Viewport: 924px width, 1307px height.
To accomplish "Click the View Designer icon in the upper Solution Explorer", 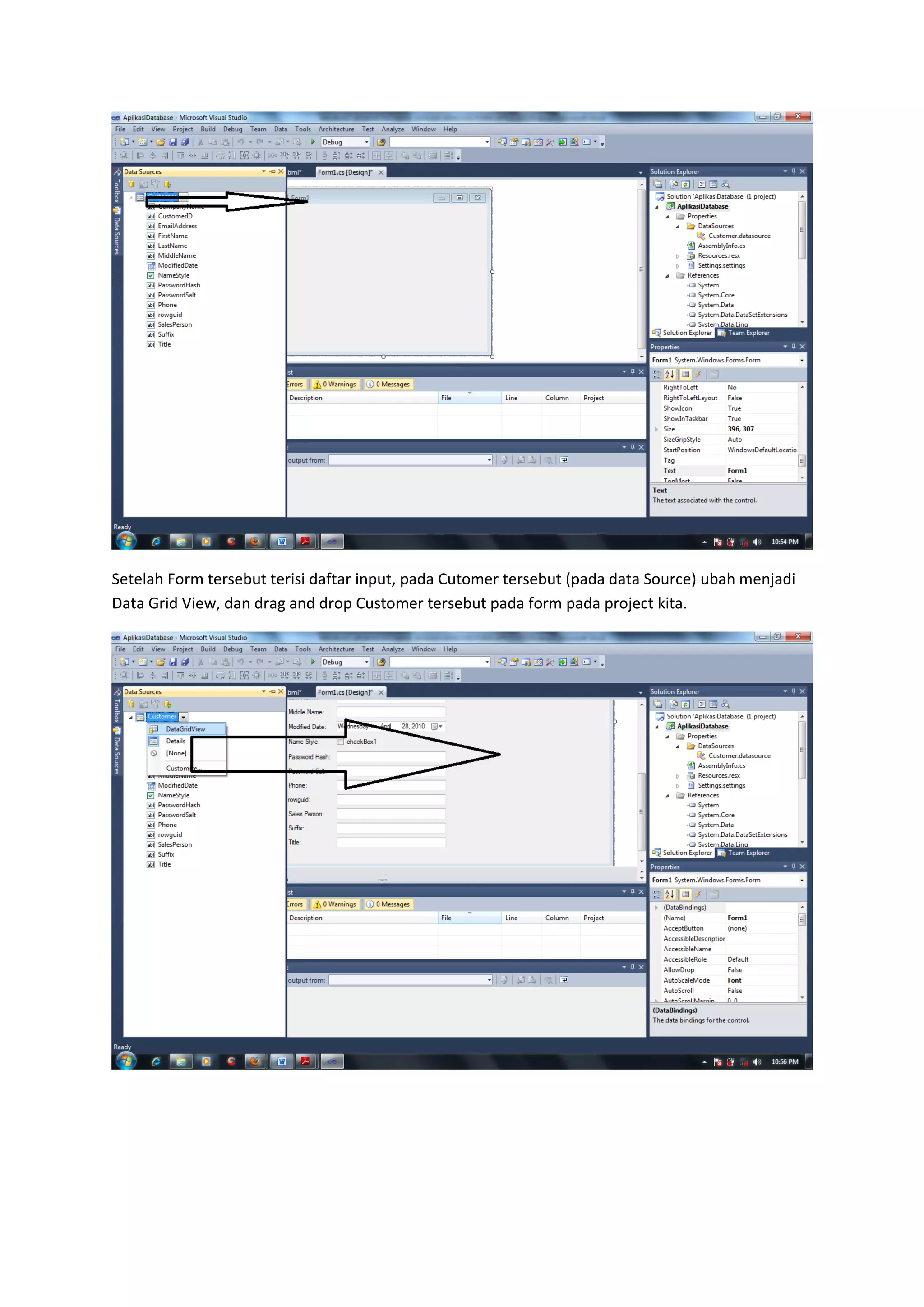I will (x=713, y=184).
